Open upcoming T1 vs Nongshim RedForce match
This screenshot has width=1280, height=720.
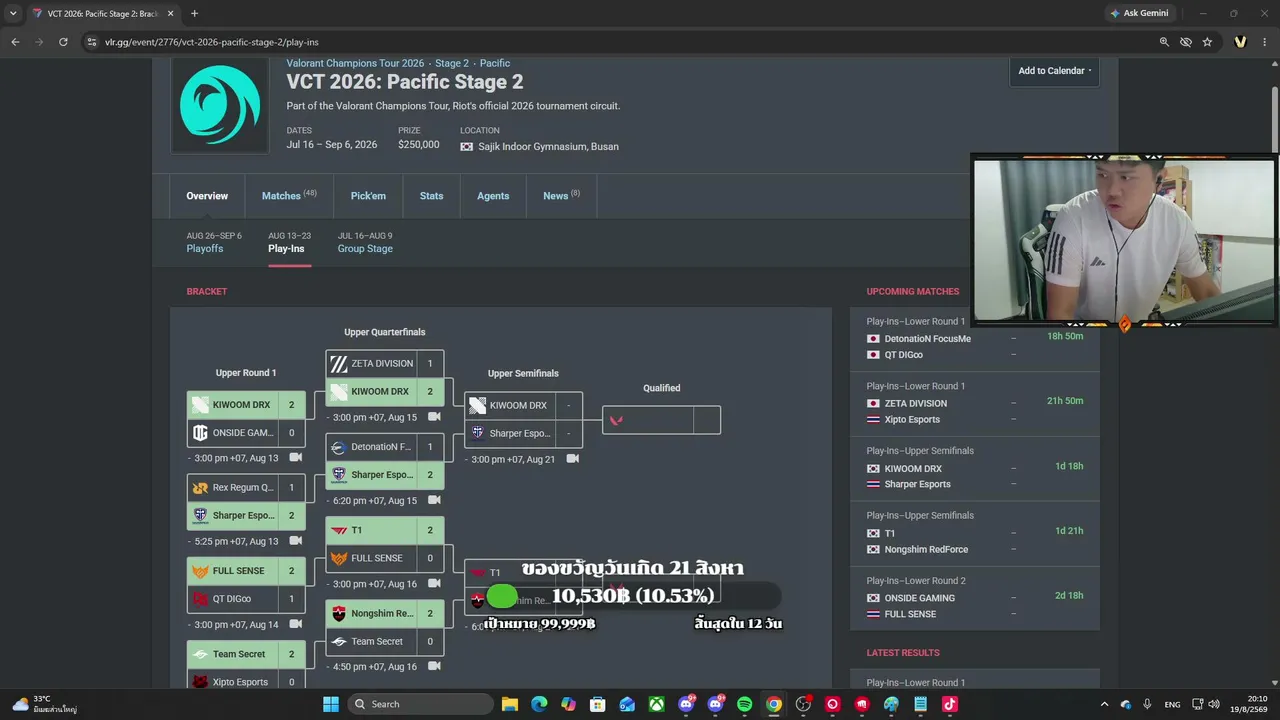[975, 533]
